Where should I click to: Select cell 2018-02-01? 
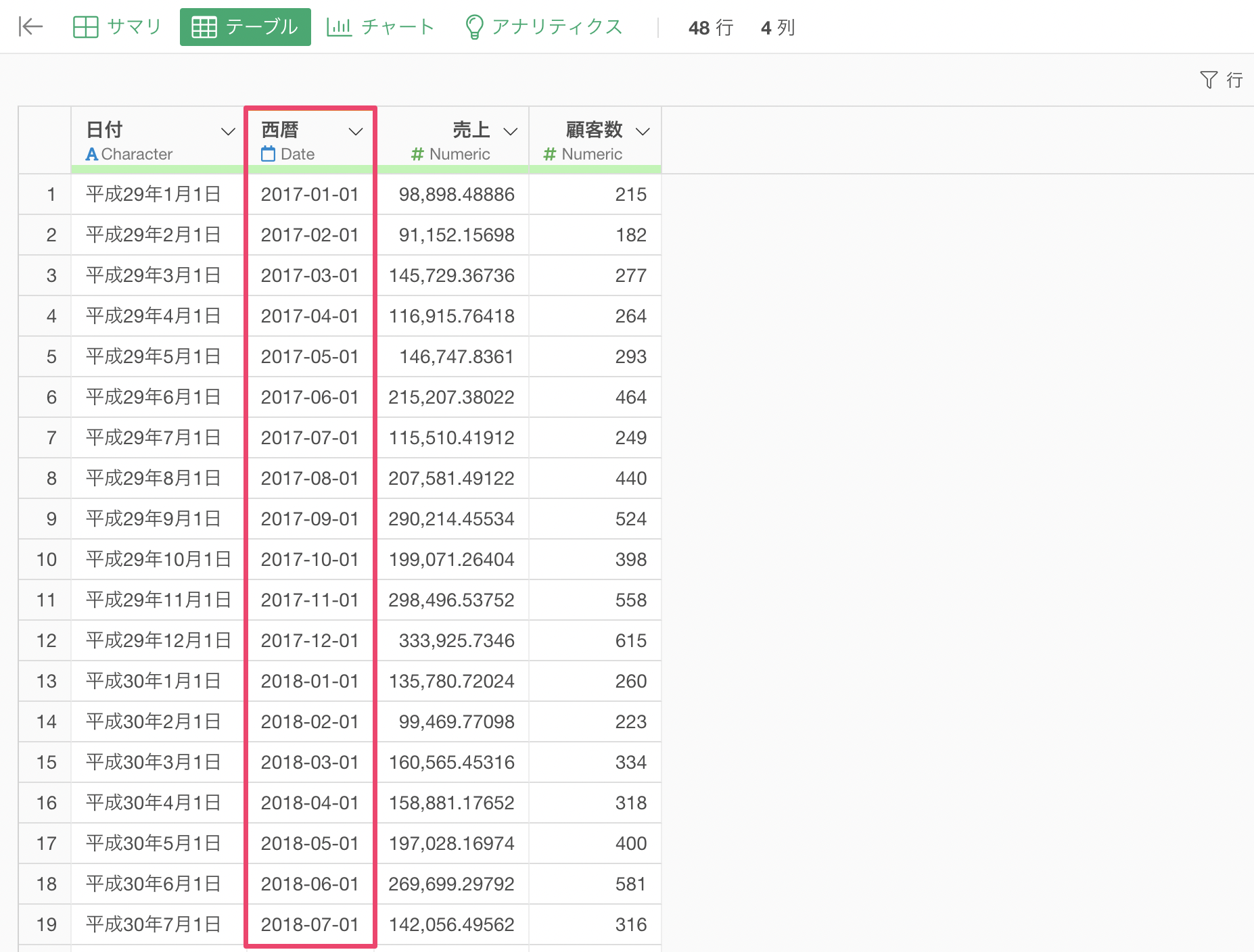[310, 721]
